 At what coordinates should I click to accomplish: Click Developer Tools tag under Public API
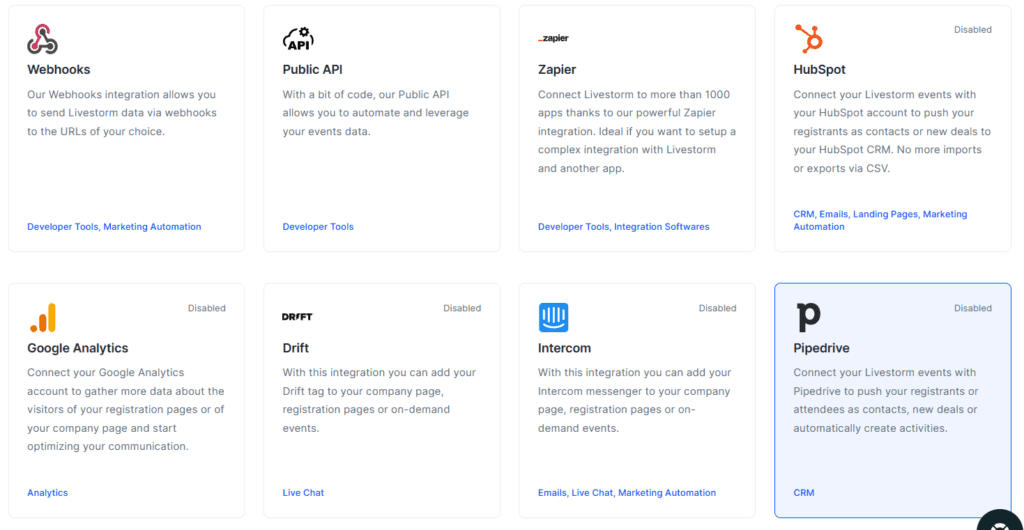[x=318, y=227]
